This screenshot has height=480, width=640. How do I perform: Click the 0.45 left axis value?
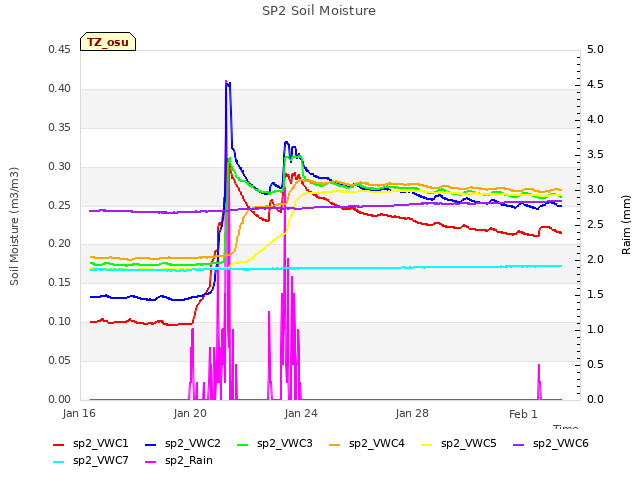pyautogui.click(x=60, y=49)
